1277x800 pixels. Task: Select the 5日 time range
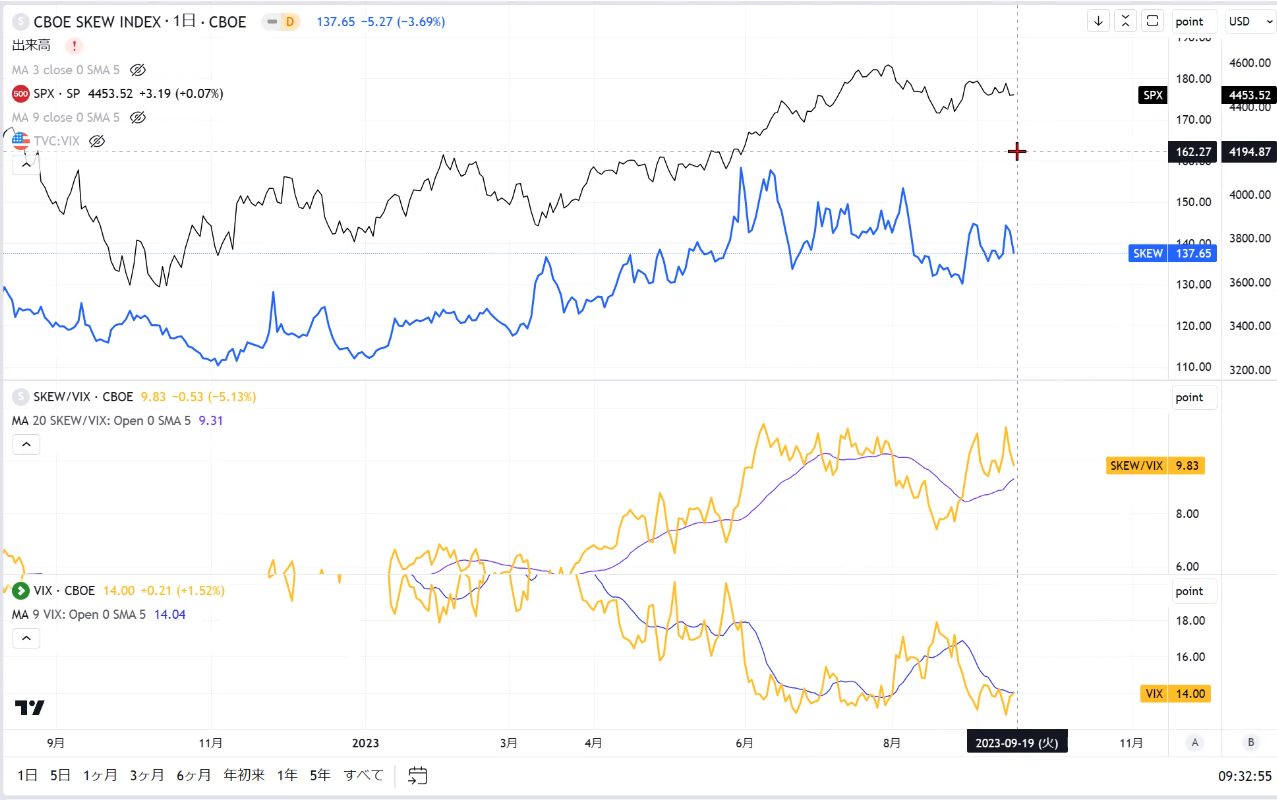click(x=60, y=775)
